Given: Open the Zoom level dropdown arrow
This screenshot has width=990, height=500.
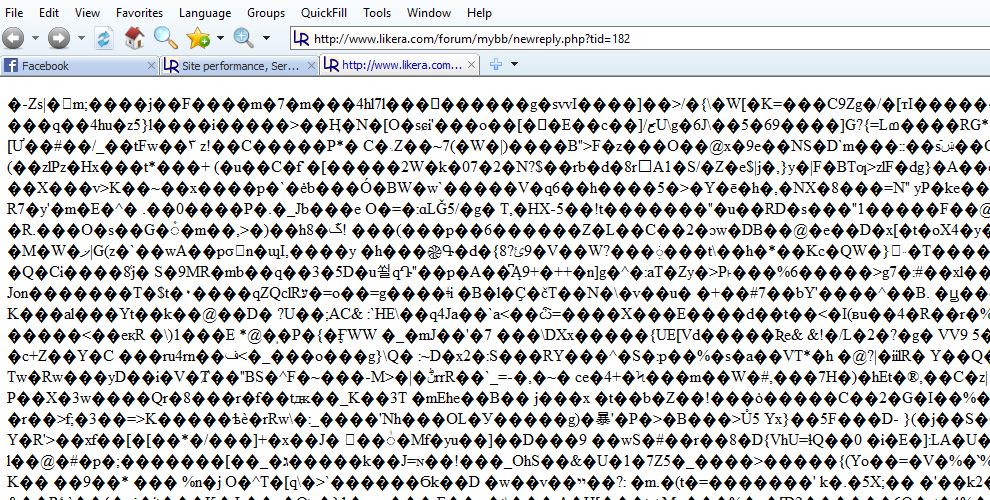Looking at the screenshot, I should pos(264,39).
